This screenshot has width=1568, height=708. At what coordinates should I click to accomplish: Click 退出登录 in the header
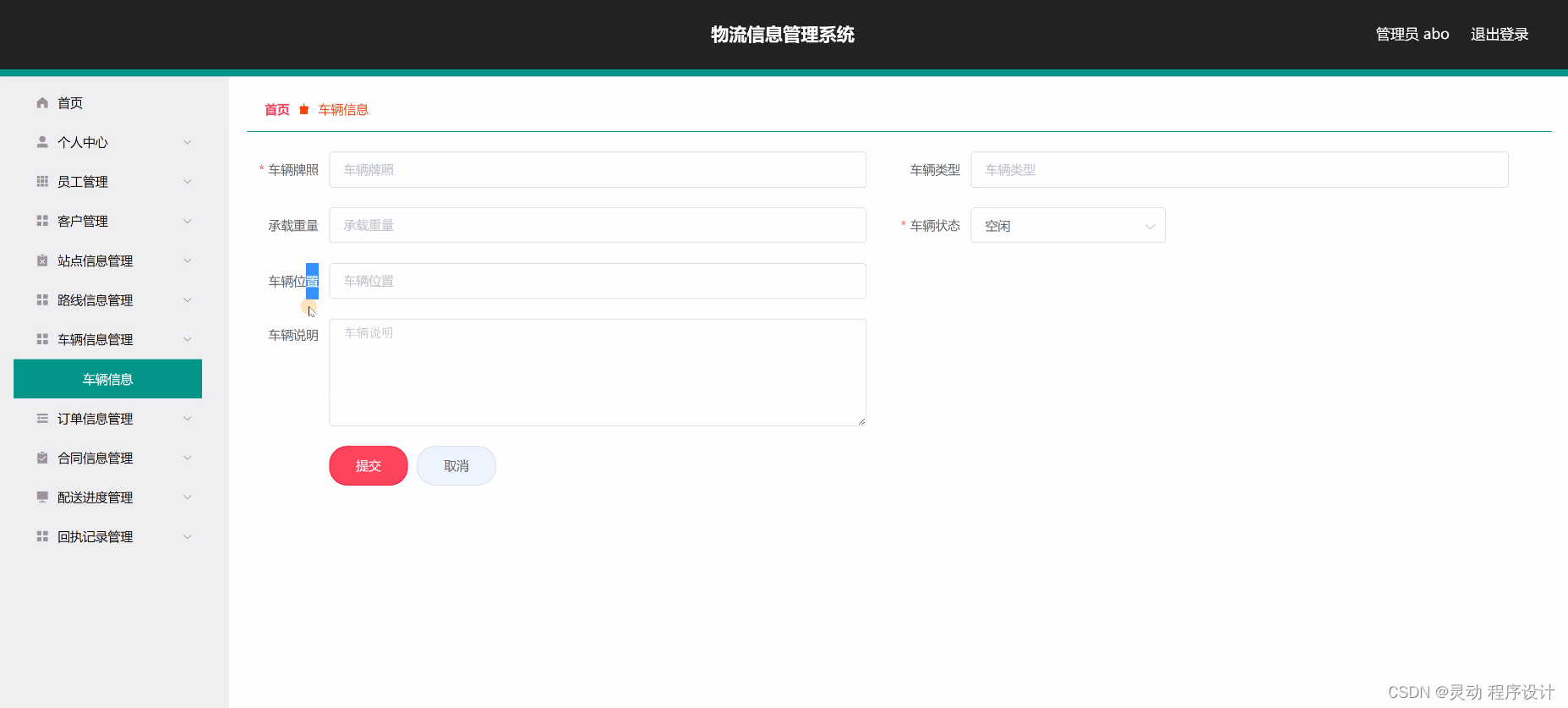[x=1500, y=34]
